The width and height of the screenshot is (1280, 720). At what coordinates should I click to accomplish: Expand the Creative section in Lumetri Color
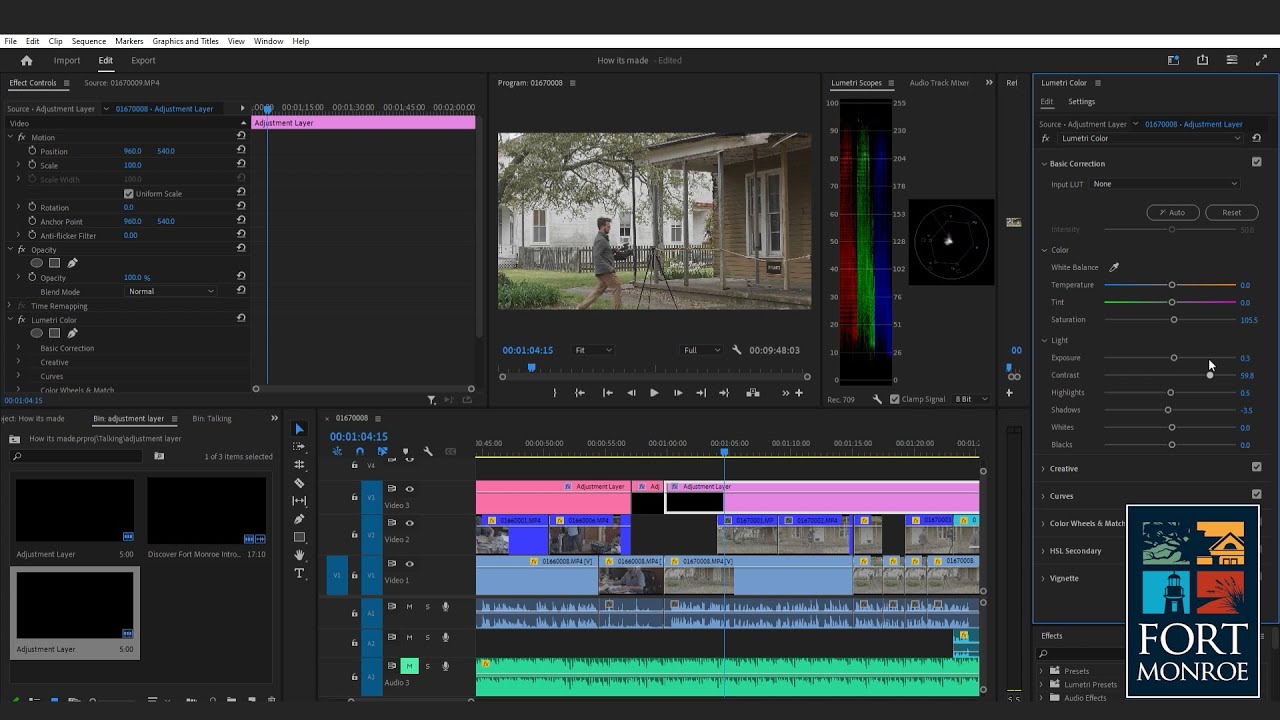(x=1043, y=468)
